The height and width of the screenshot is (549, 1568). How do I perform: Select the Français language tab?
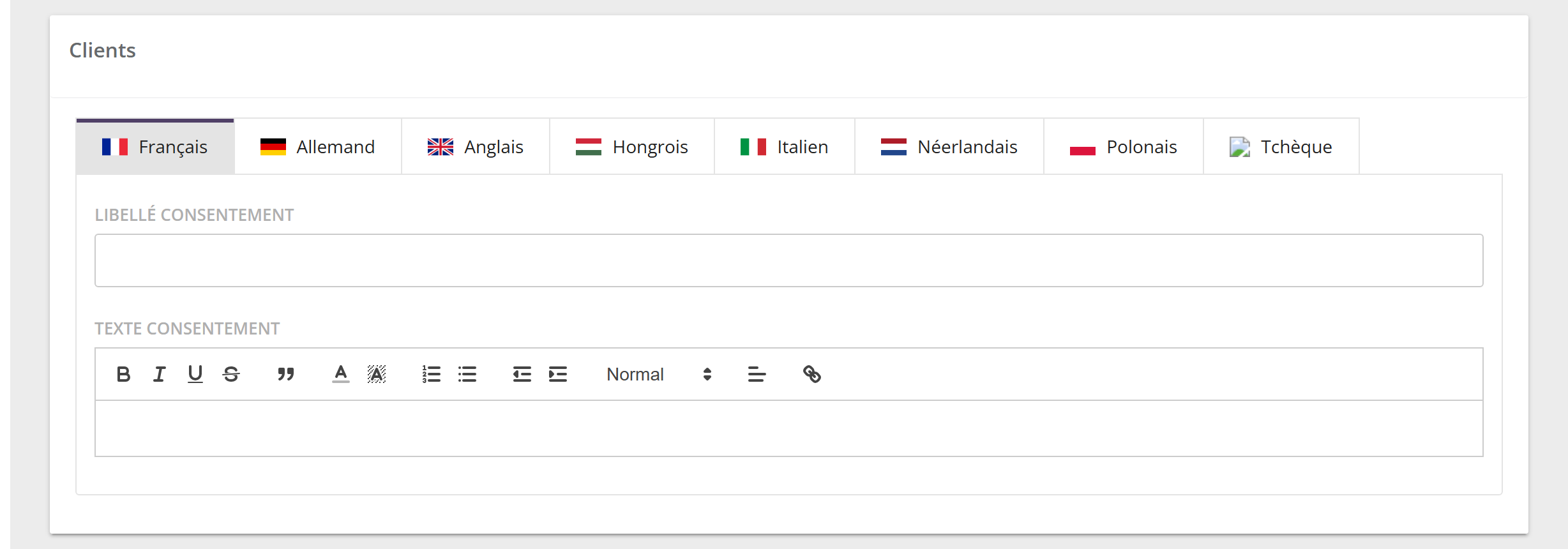tap(155, 146)
